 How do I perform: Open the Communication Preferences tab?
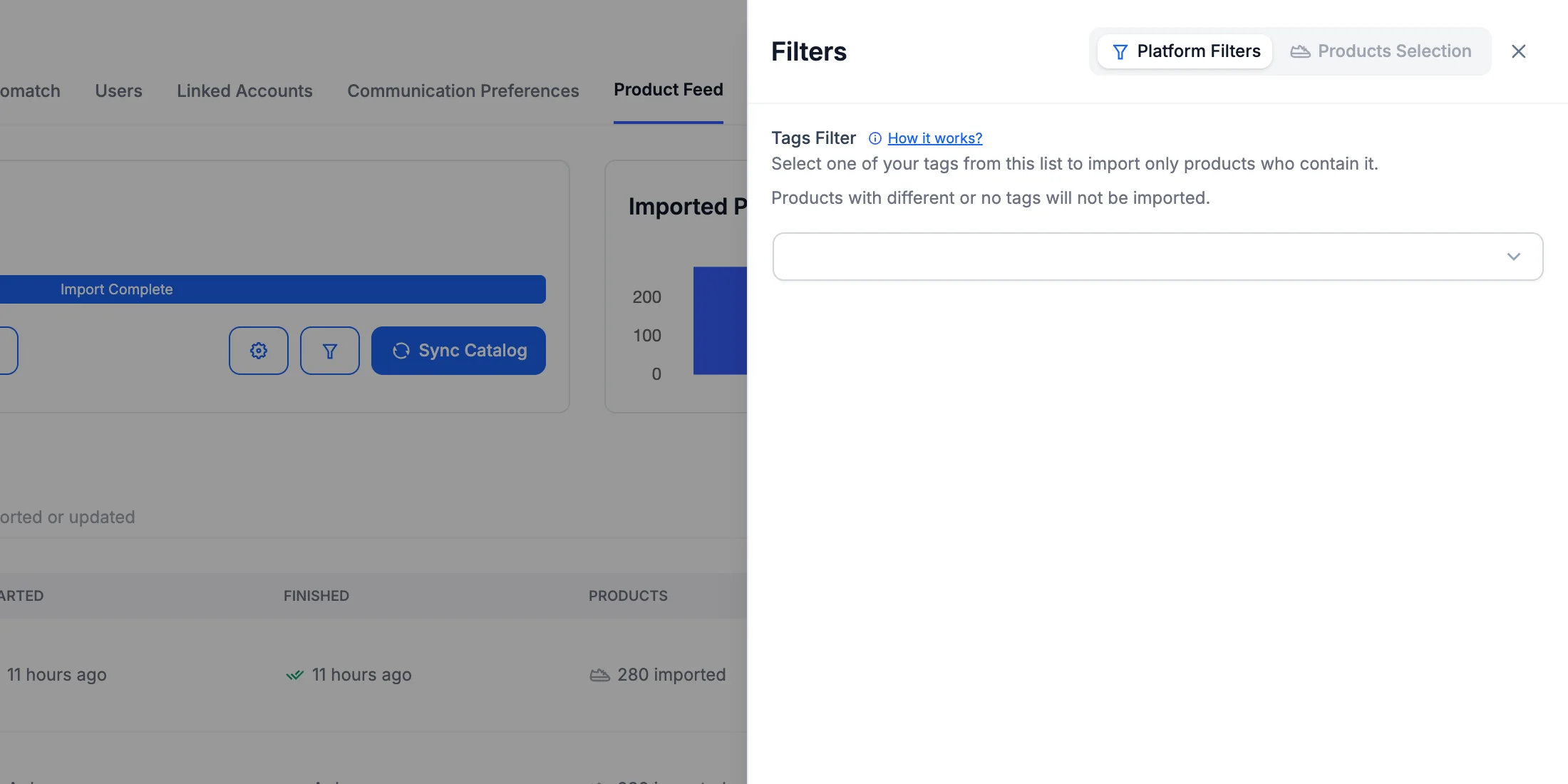click(x=463, y=91)
